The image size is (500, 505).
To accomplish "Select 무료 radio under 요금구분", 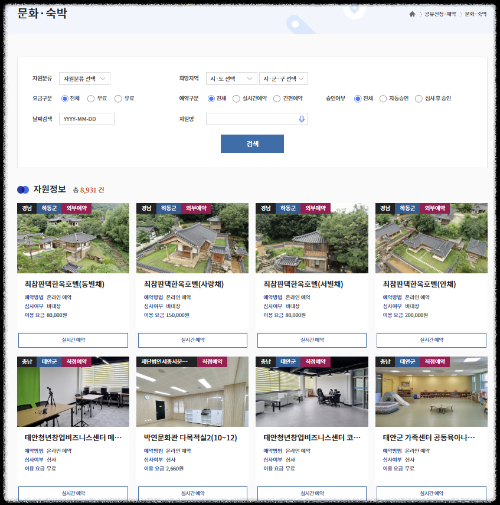I will pyautogui.click(x=91, y=99).
